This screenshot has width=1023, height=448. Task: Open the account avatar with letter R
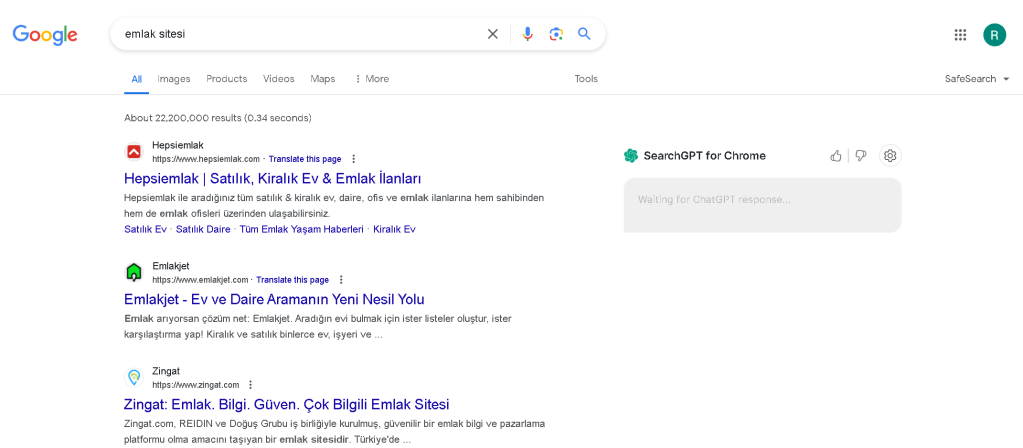[994, 35]
